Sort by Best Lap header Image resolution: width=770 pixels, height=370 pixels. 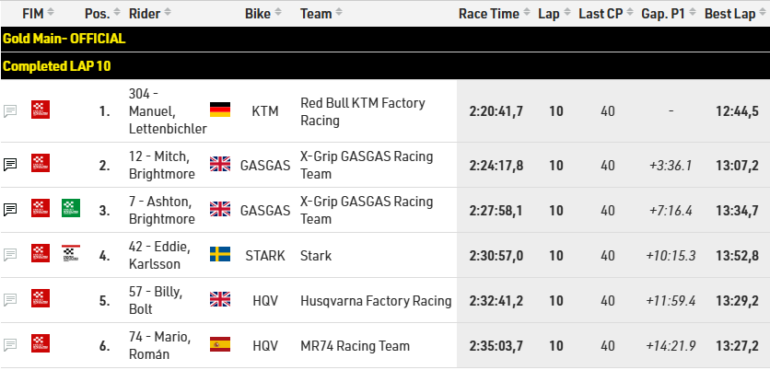click(x=735, y=13)
